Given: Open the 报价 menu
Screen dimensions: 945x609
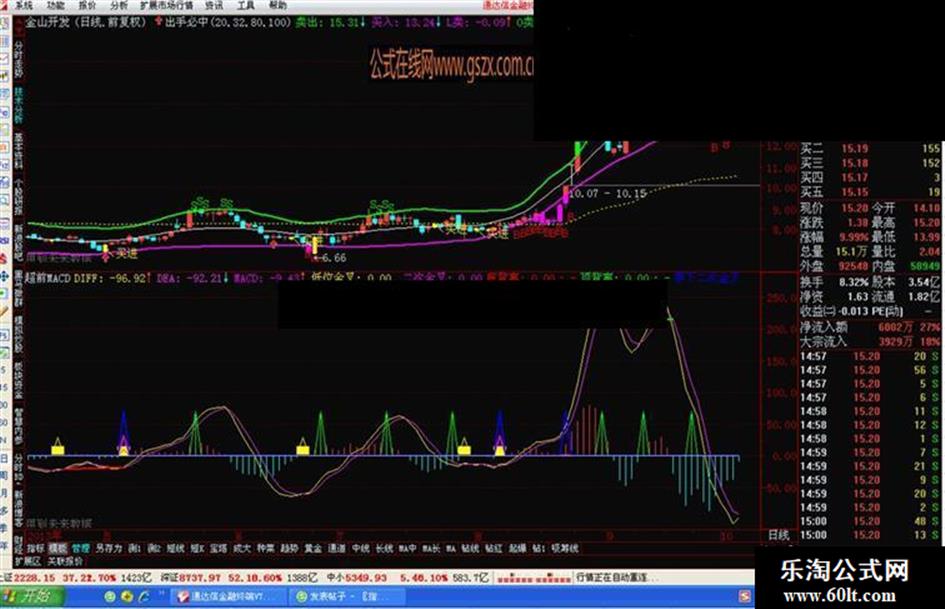Looking at the screenshot, I should 87,5.
